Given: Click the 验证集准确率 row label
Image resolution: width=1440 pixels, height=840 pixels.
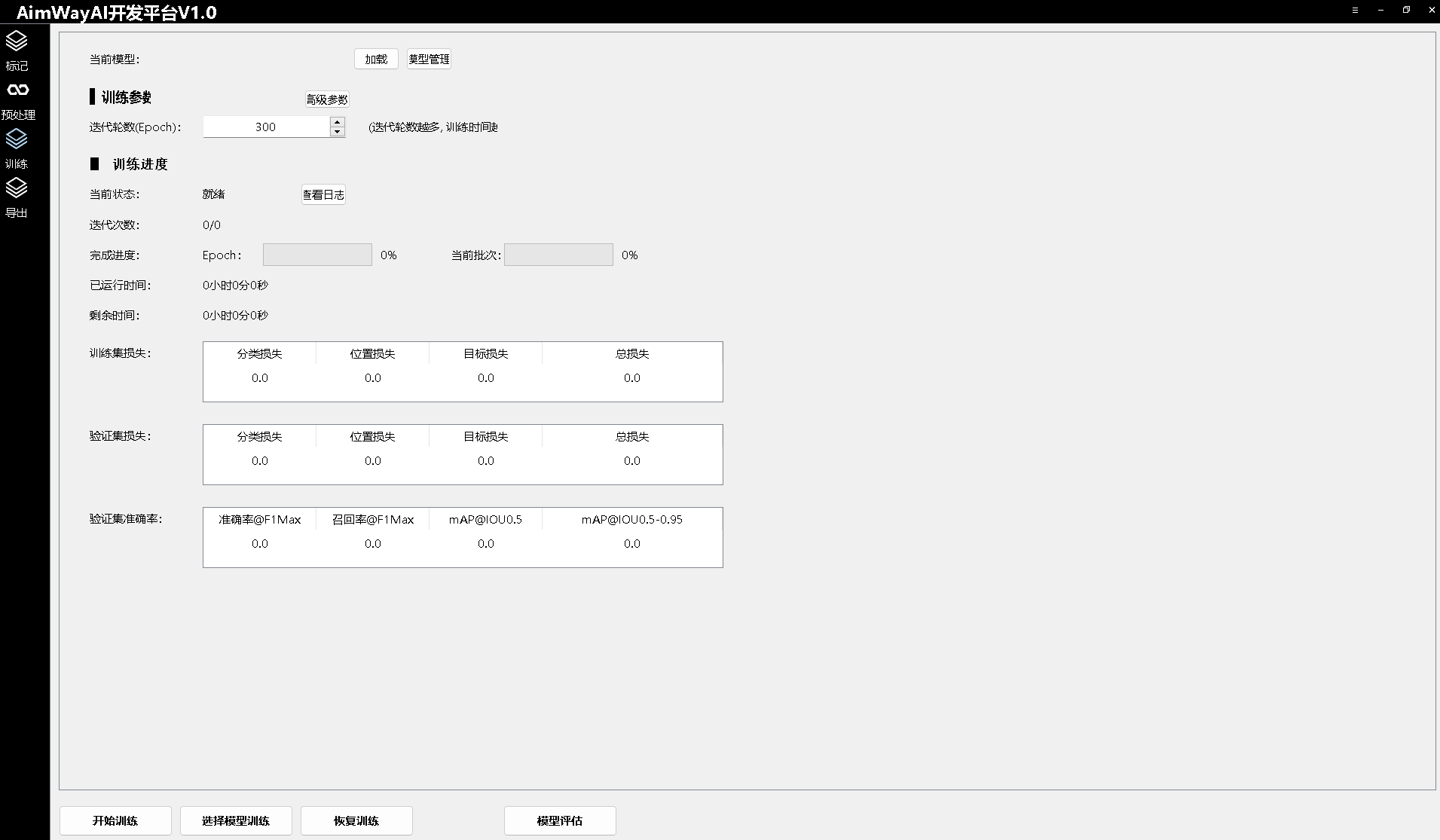Looking at the screenshot, I should [x=127, y=518].
